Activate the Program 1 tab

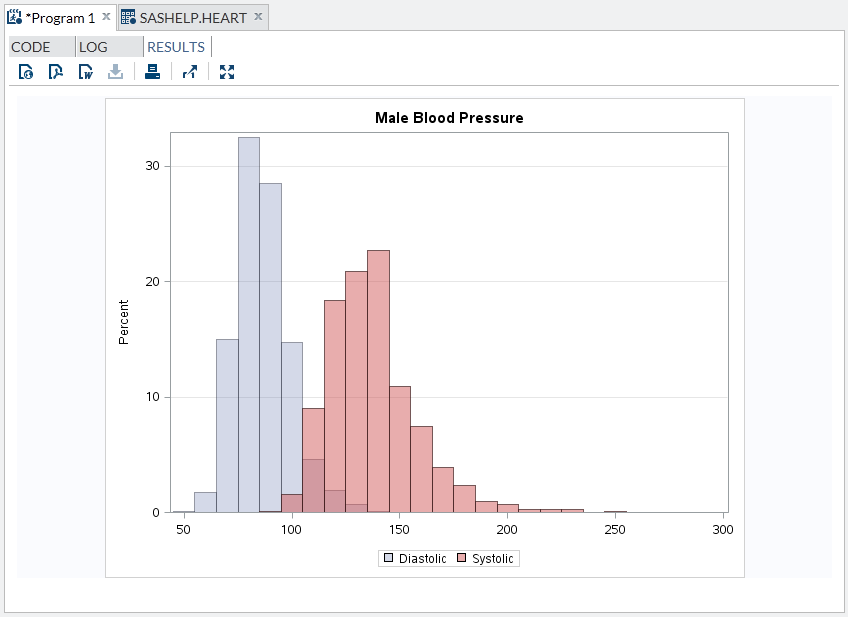click(60, 17)
